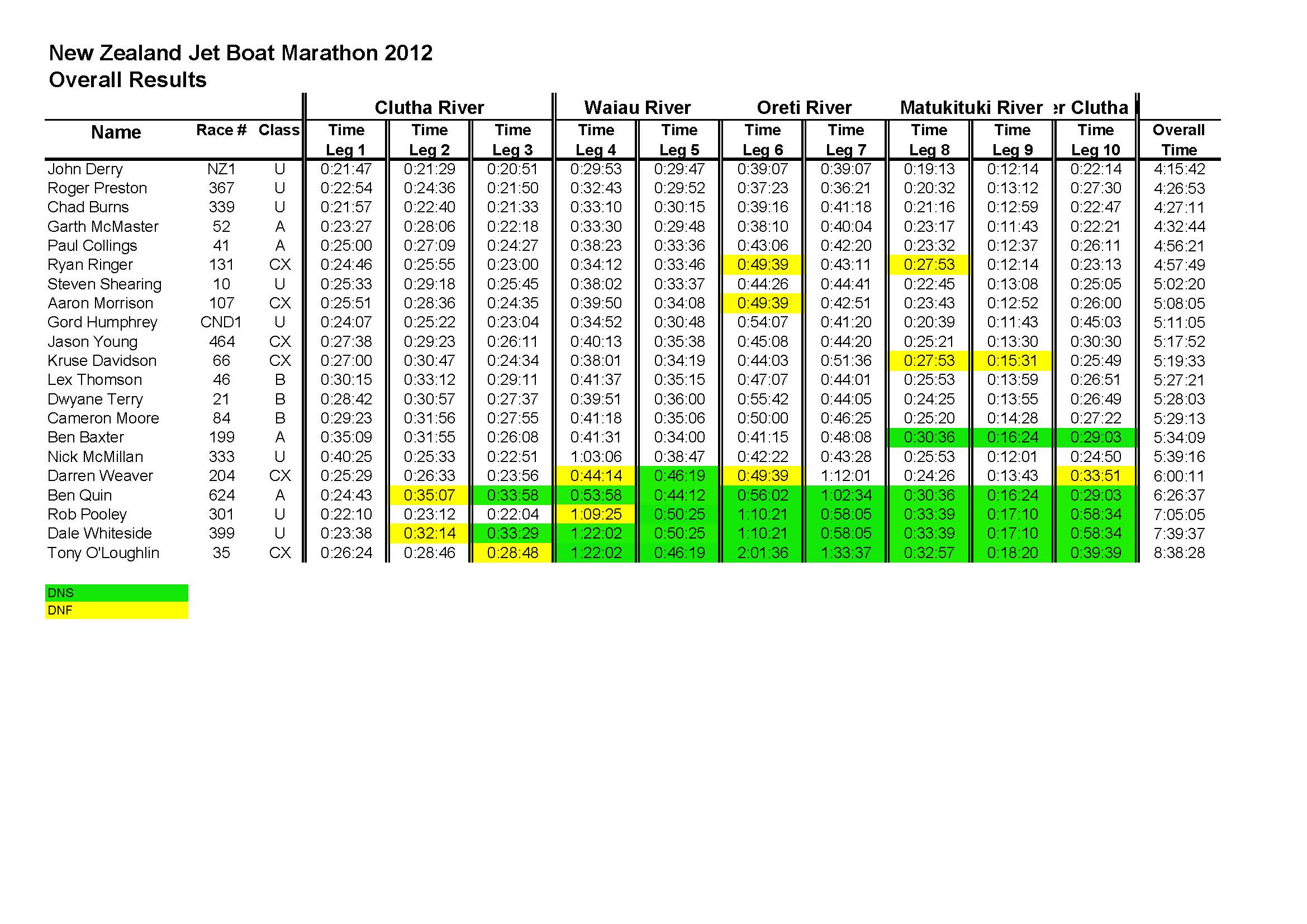This screenshot has width=1307, height=924.
Task: Click the 'Clutha River' section header
Action: coord(429,107)
